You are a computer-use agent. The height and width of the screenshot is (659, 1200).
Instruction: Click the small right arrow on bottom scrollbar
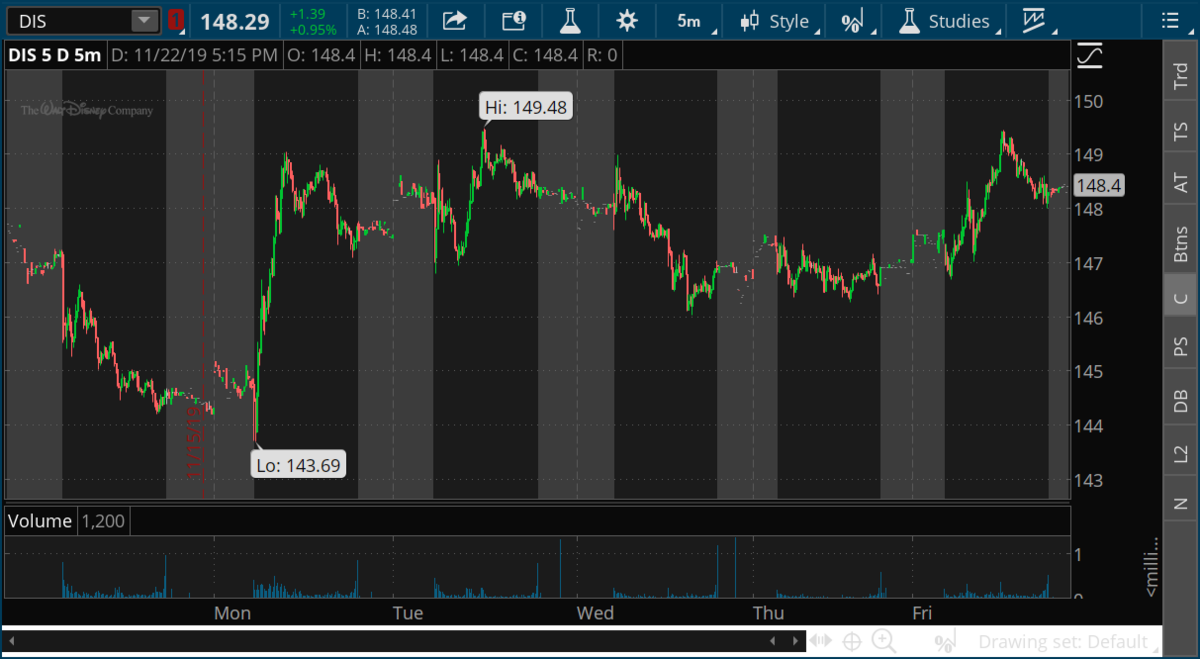point(795,641)
